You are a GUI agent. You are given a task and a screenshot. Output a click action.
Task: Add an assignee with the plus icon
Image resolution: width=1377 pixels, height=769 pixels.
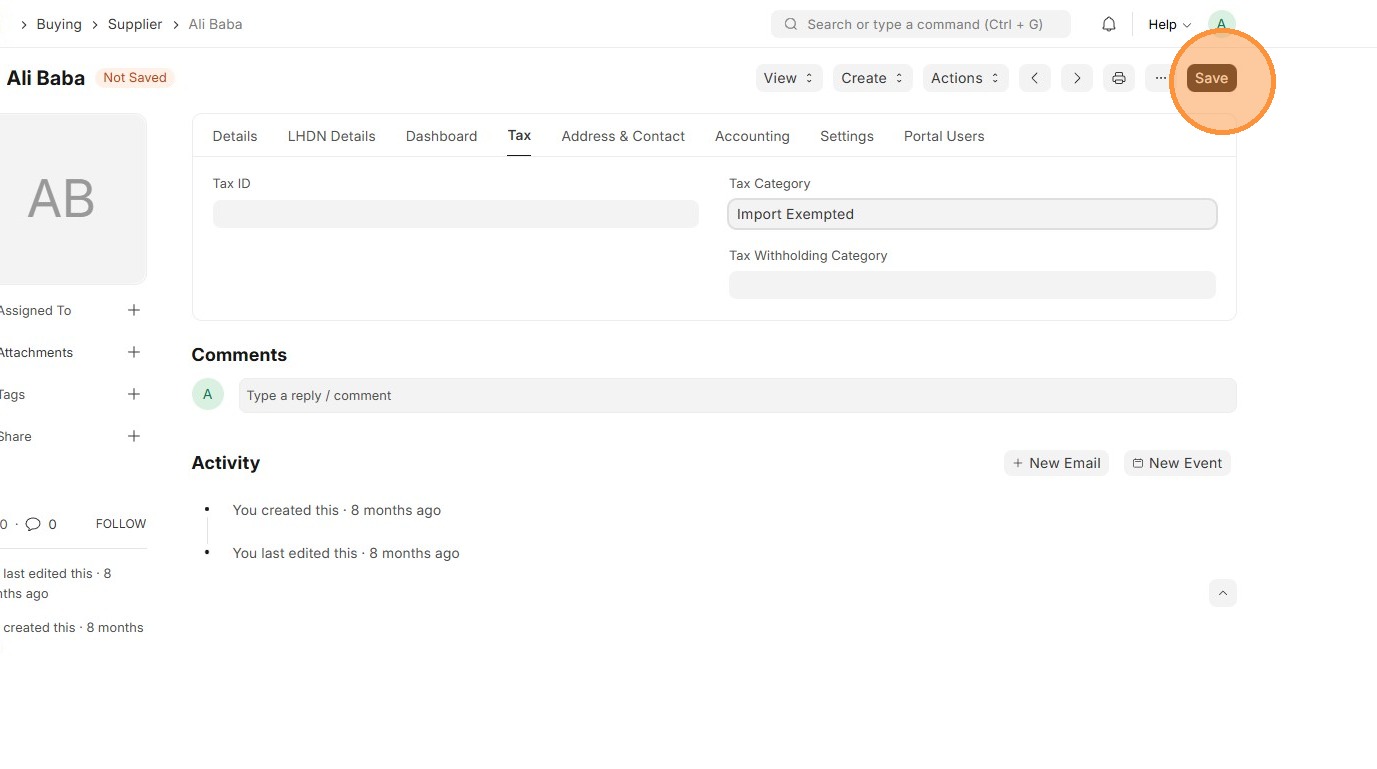coord(134,310)
